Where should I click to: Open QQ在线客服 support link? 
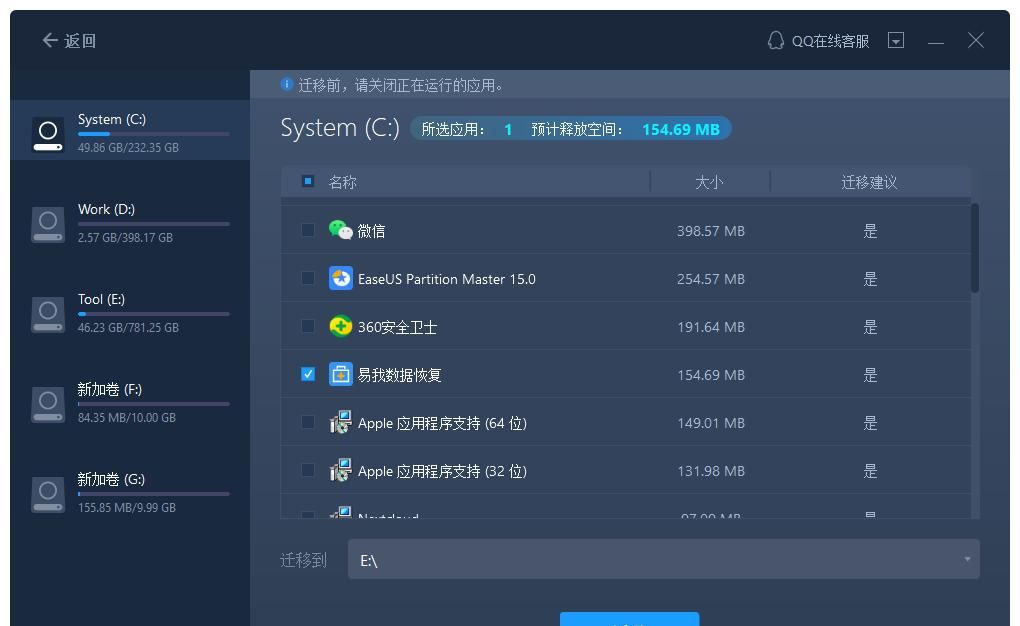point(830,41)
